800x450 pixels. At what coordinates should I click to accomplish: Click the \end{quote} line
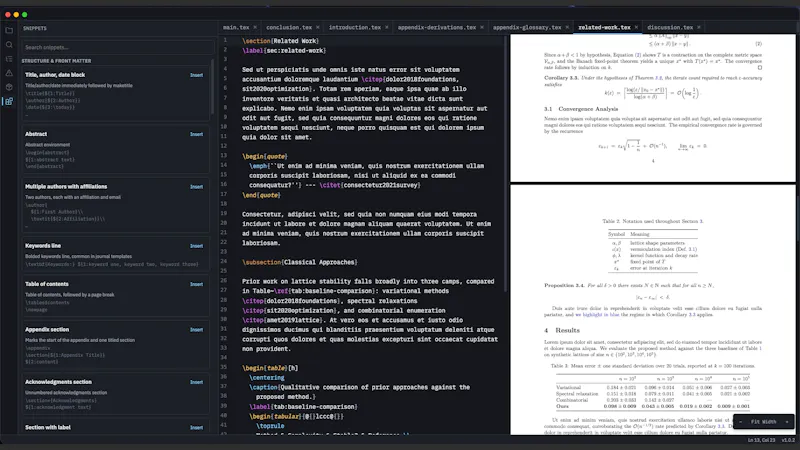[x=261, y=195]
